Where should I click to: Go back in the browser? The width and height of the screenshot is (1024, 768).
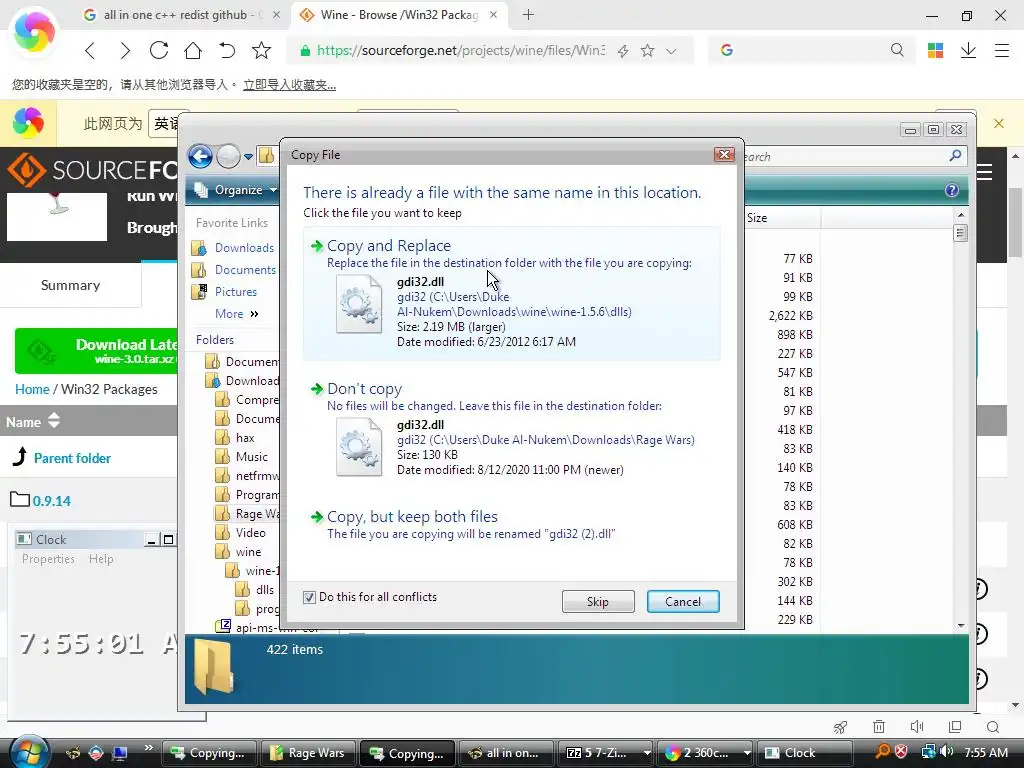pyautogui.click(x=90, y=50)
